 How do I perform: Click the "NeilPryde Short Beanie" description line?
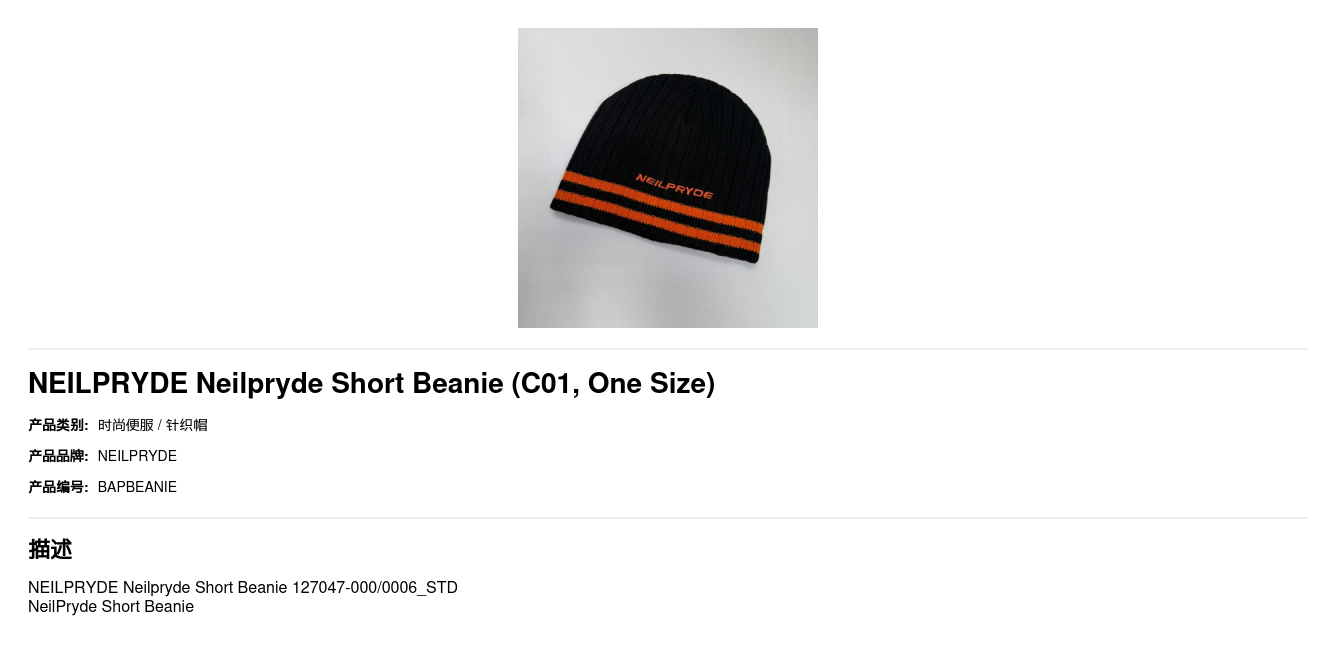pos(111,606)
